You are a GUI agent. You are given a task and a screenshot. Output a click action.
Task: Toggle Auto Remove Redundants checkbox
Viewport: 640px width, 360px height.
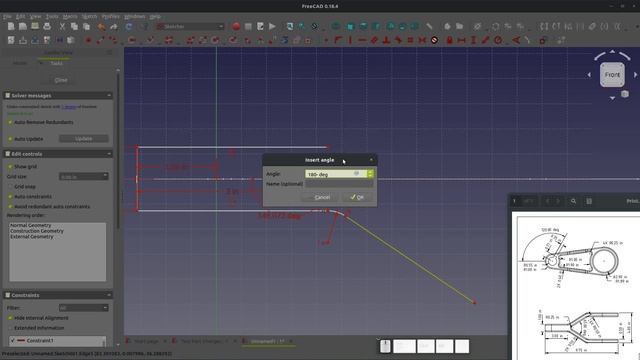[10, 122]
